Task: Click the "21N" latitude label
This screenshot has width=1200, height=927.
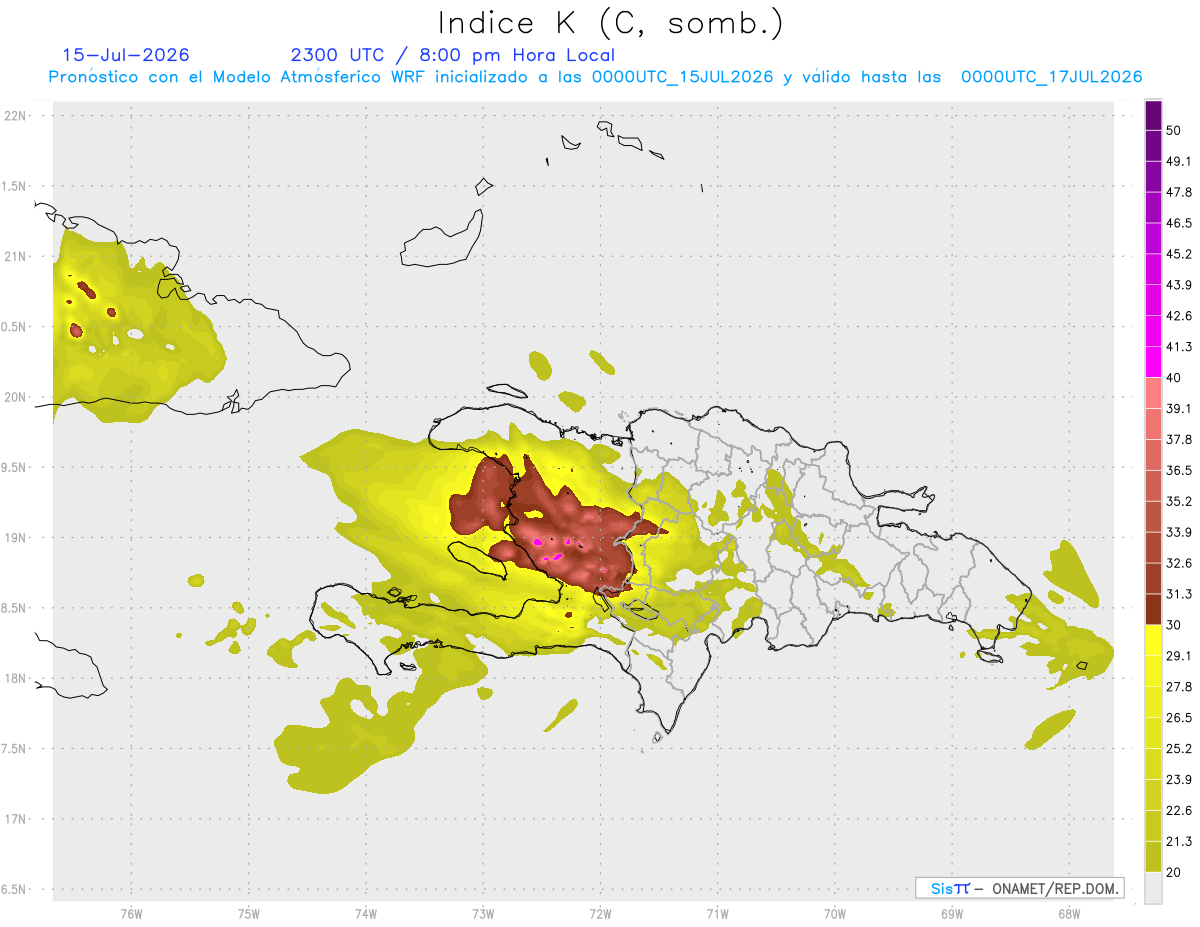Action: 17,256
